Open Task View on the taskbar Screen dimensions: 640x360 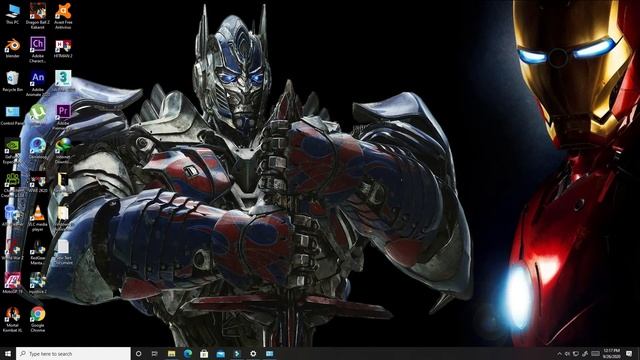[x=155, y=353]
